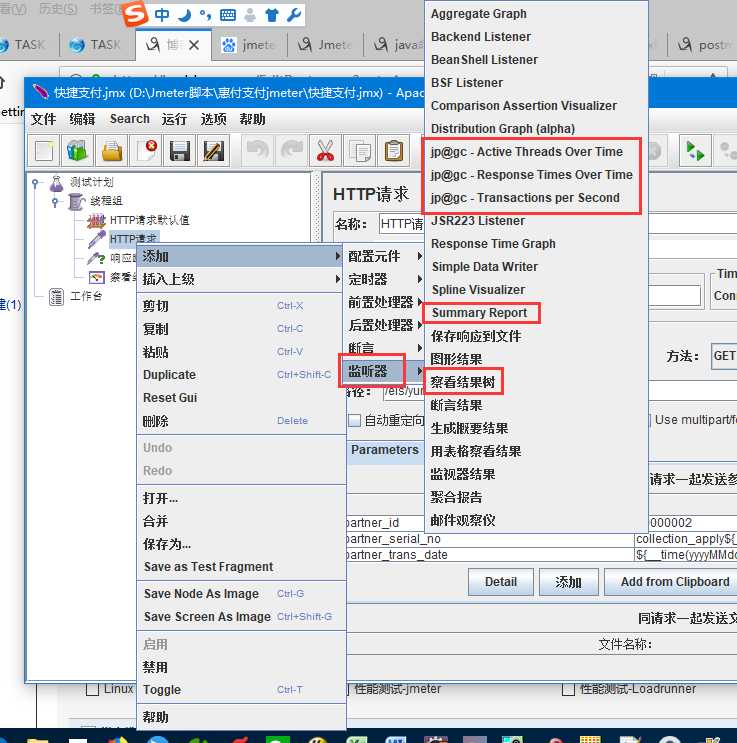Click the Paste clipboard toolbar icon
737x743 pixels.
point(393,151)
